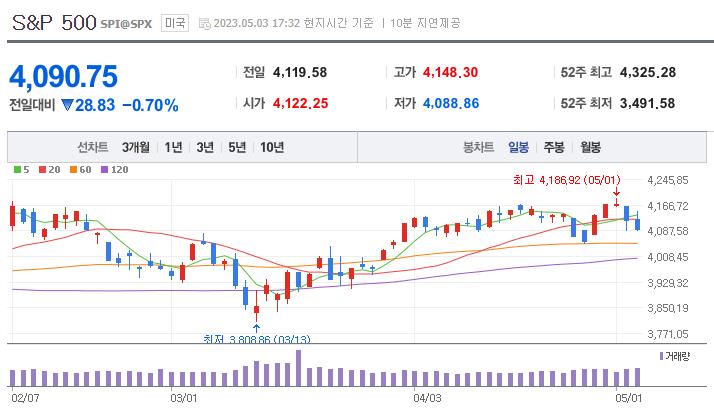Click the 4,245.85 price axis label

tap(668, 180)
